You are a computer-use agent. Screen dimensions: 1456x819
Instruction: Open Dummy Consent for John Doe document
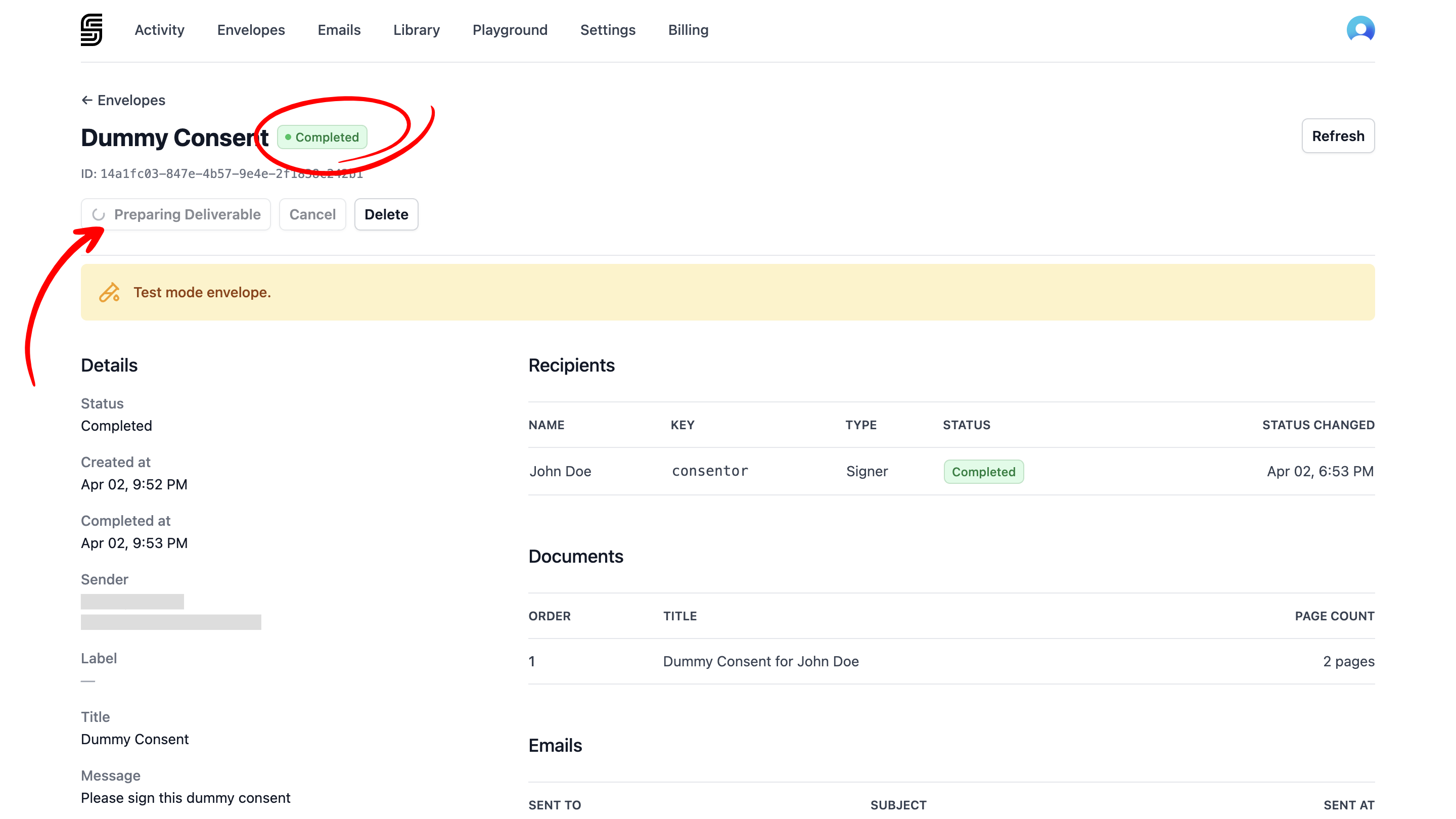click(x=760, y=661)
